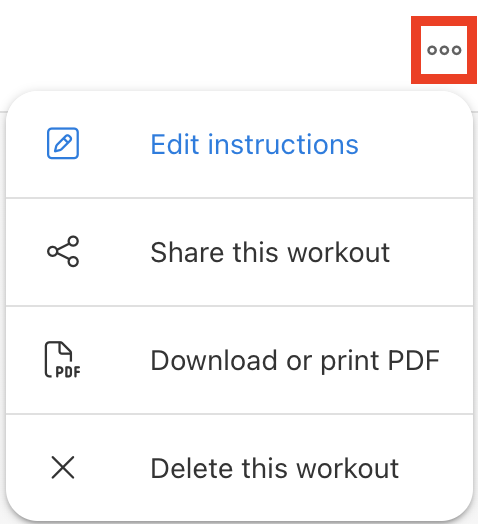Click the cross icon beside Delete this workout
478x524 pixels.
(63, 467)
